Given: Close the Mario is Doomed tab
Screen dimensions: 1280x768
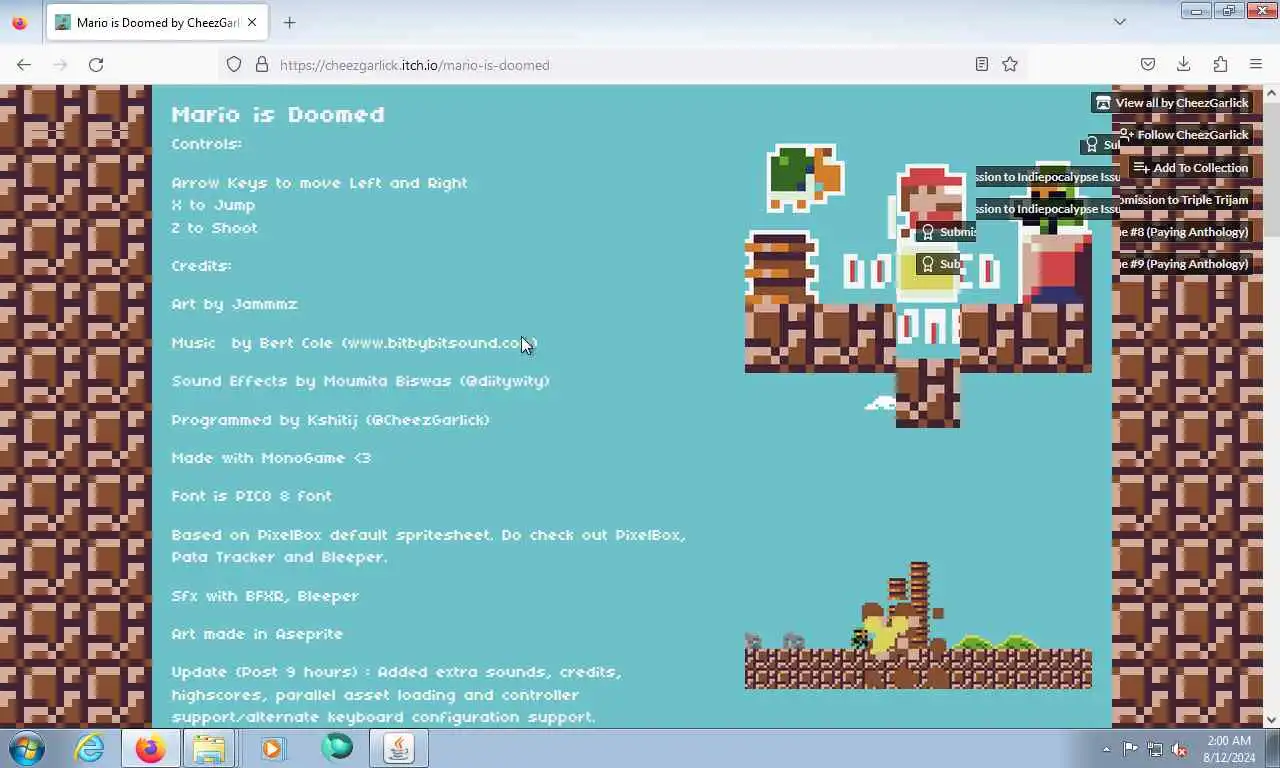Looking at the screenshot, I should click(252, 22).
